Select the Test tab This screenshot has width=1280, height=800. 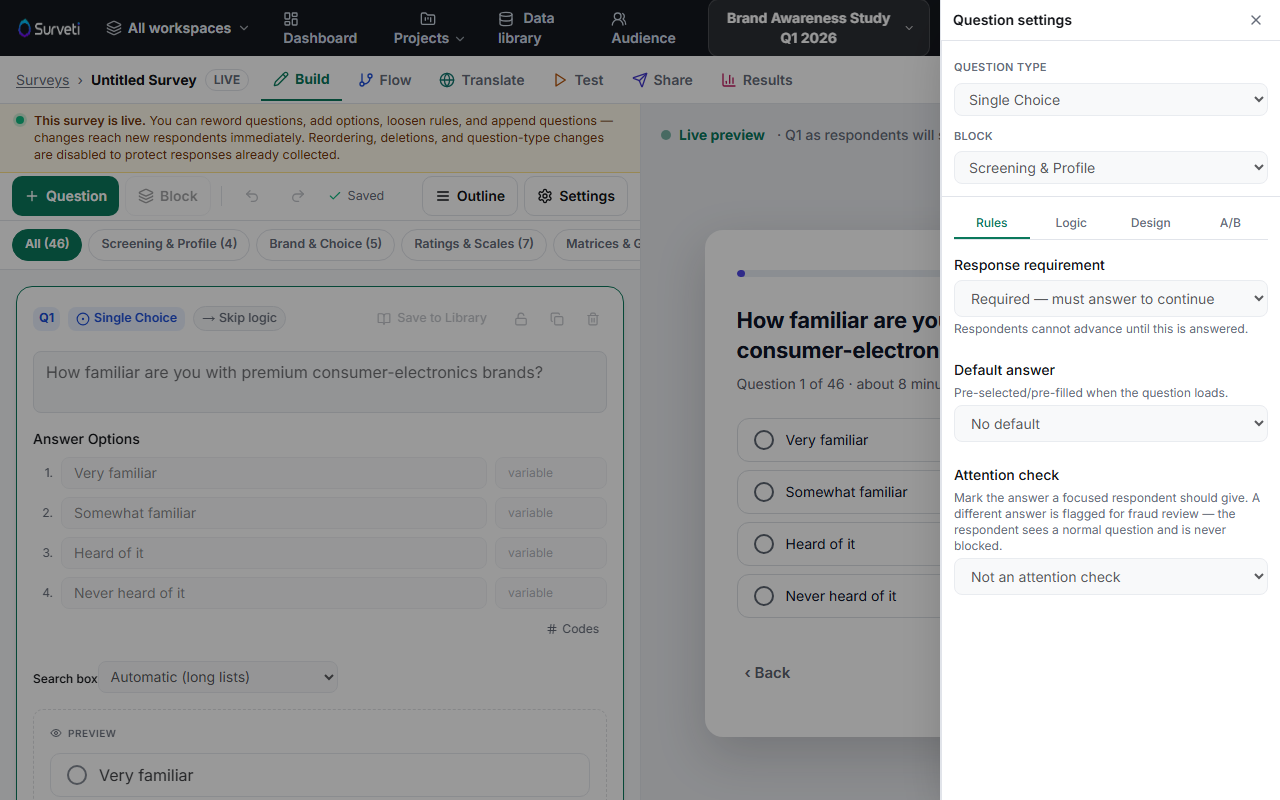(x=578, y=80)
